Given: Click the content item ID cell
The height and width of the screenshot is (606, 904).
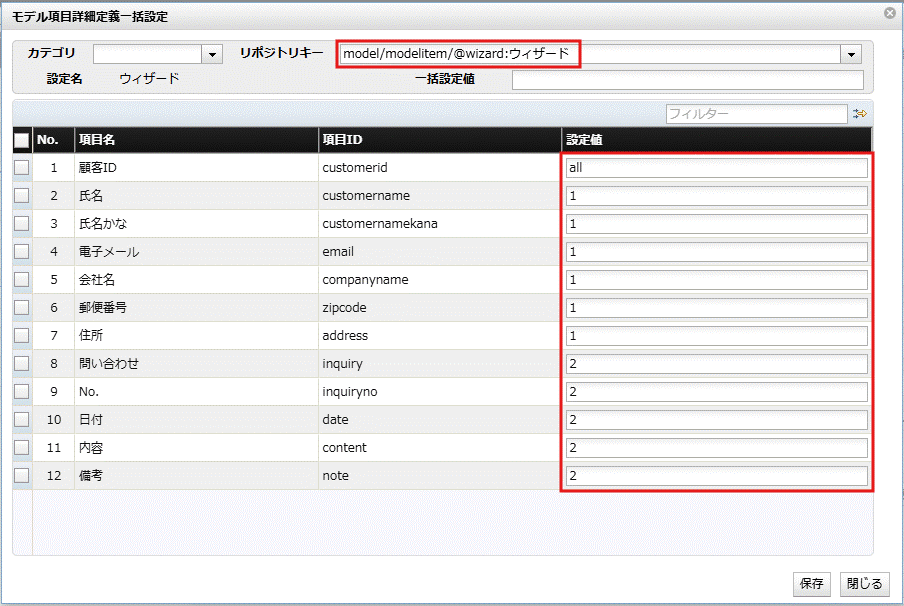Looking at the screenshot, I should pos(440,447).
